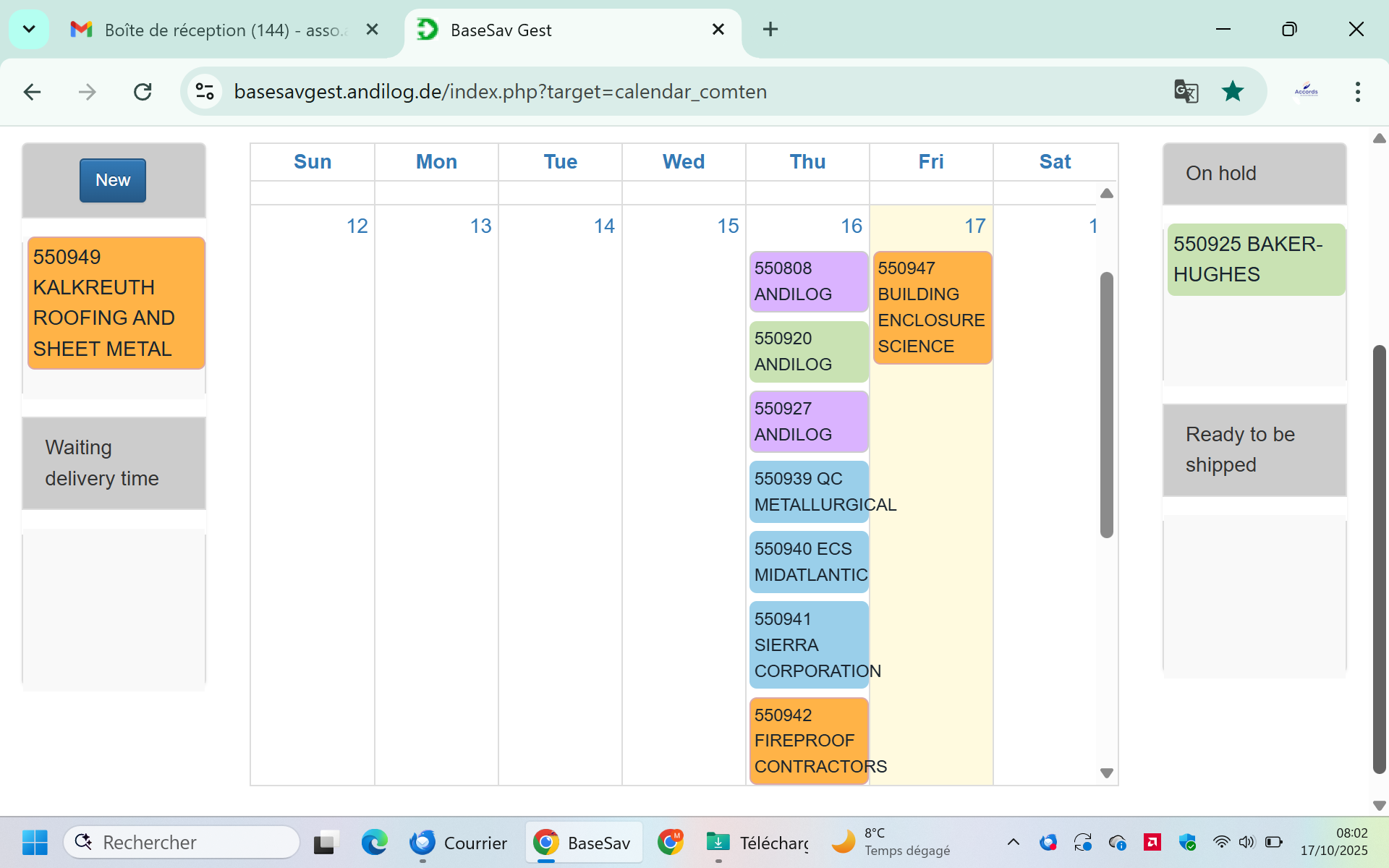Expand the tab search dropdown chevron
The image size is (1389, 868).
click(29, 30)
